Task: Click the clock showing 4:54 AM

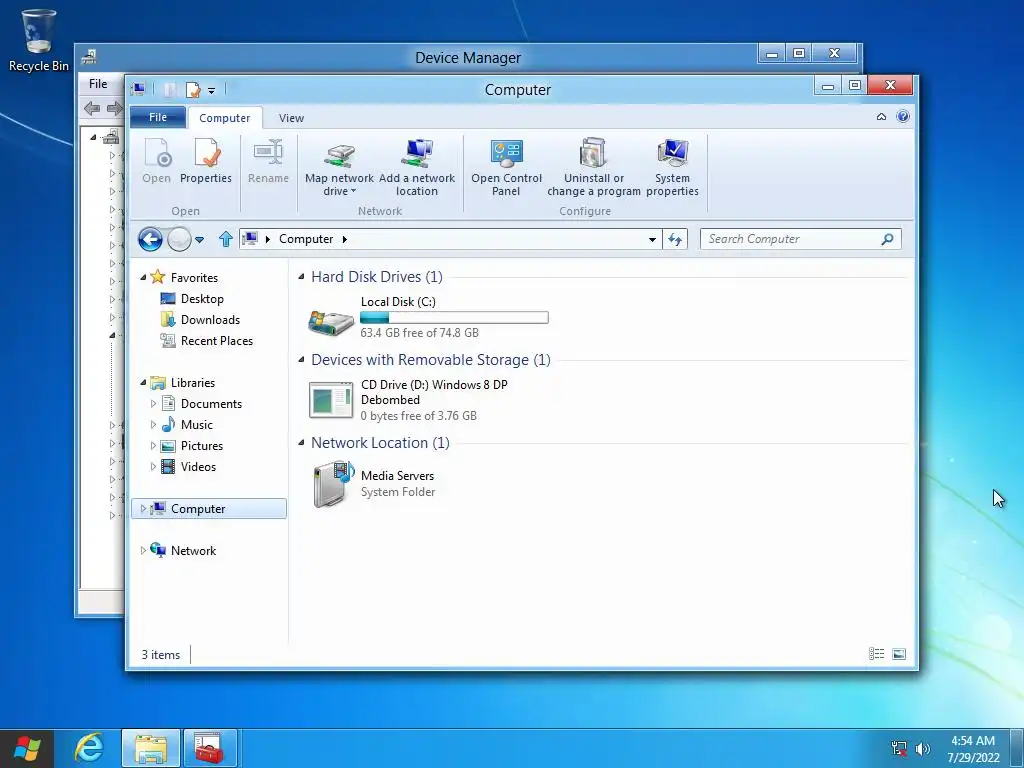Action: point(973,741)
